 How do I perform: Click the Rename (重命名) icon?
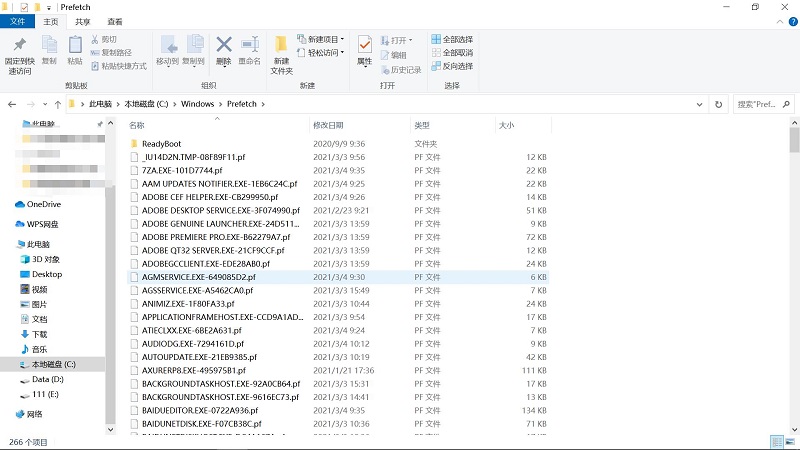click(249, 49)
